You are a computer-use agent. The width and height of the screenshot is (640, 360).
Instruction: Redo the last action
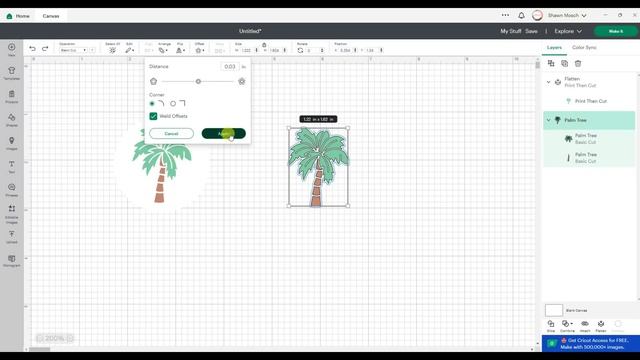45,49
